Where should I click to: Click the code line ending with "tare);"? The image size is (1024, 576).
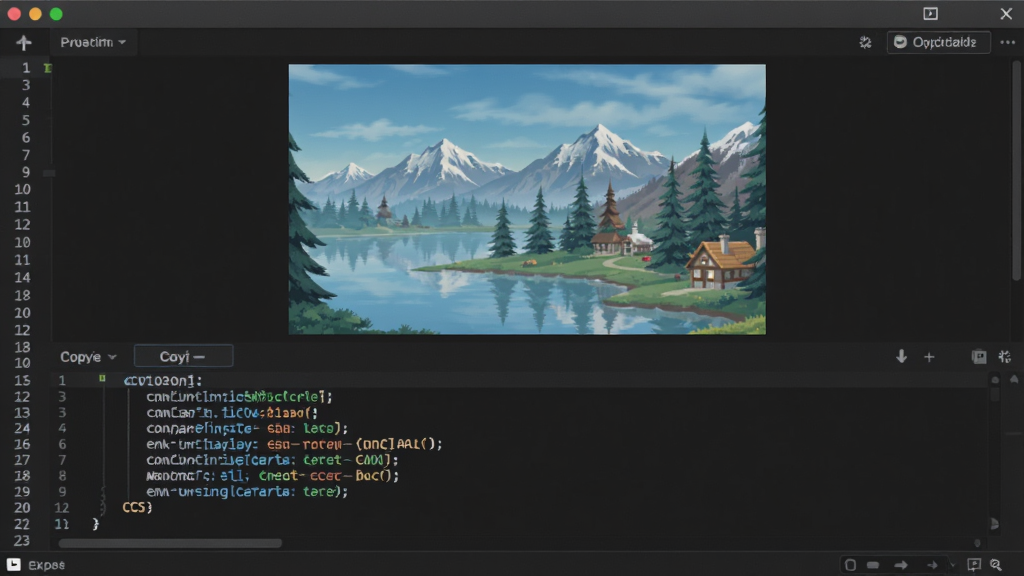pyautogui.click(x=247, y=491)
